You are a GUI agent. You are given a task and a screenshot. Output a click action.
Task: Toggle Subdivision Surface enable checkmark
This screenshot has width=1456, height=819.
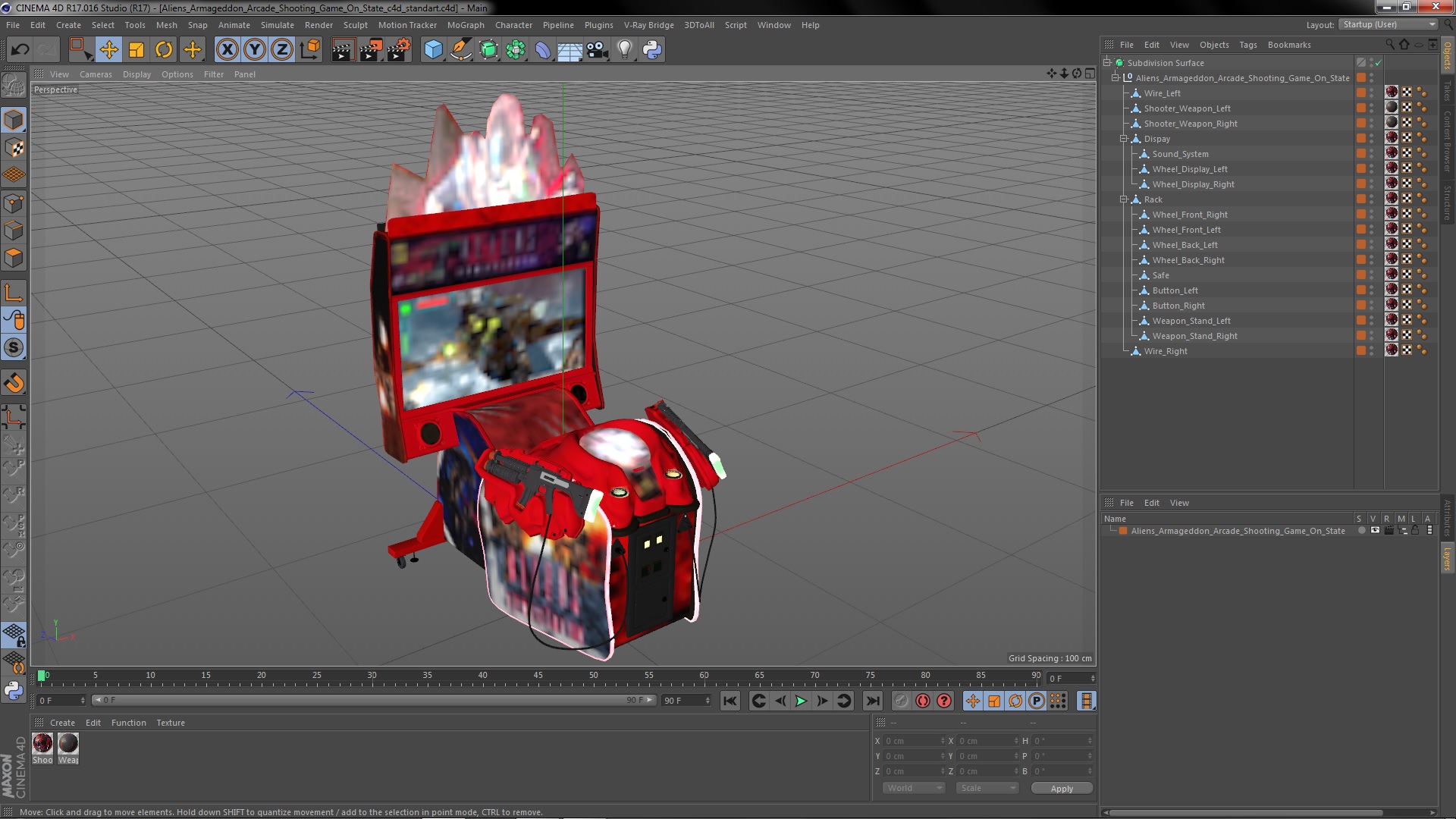coord(1378,62)
